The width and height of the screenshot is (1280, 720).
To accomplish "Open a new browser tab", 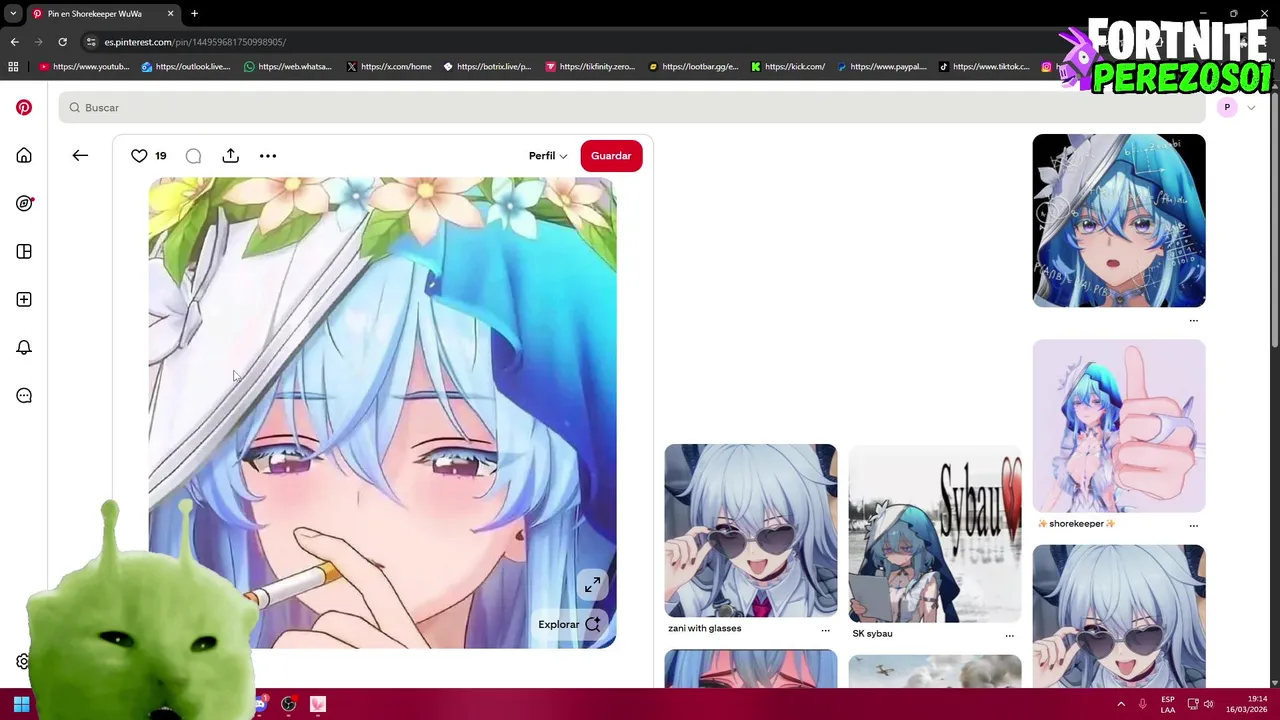I will (194, 14).
